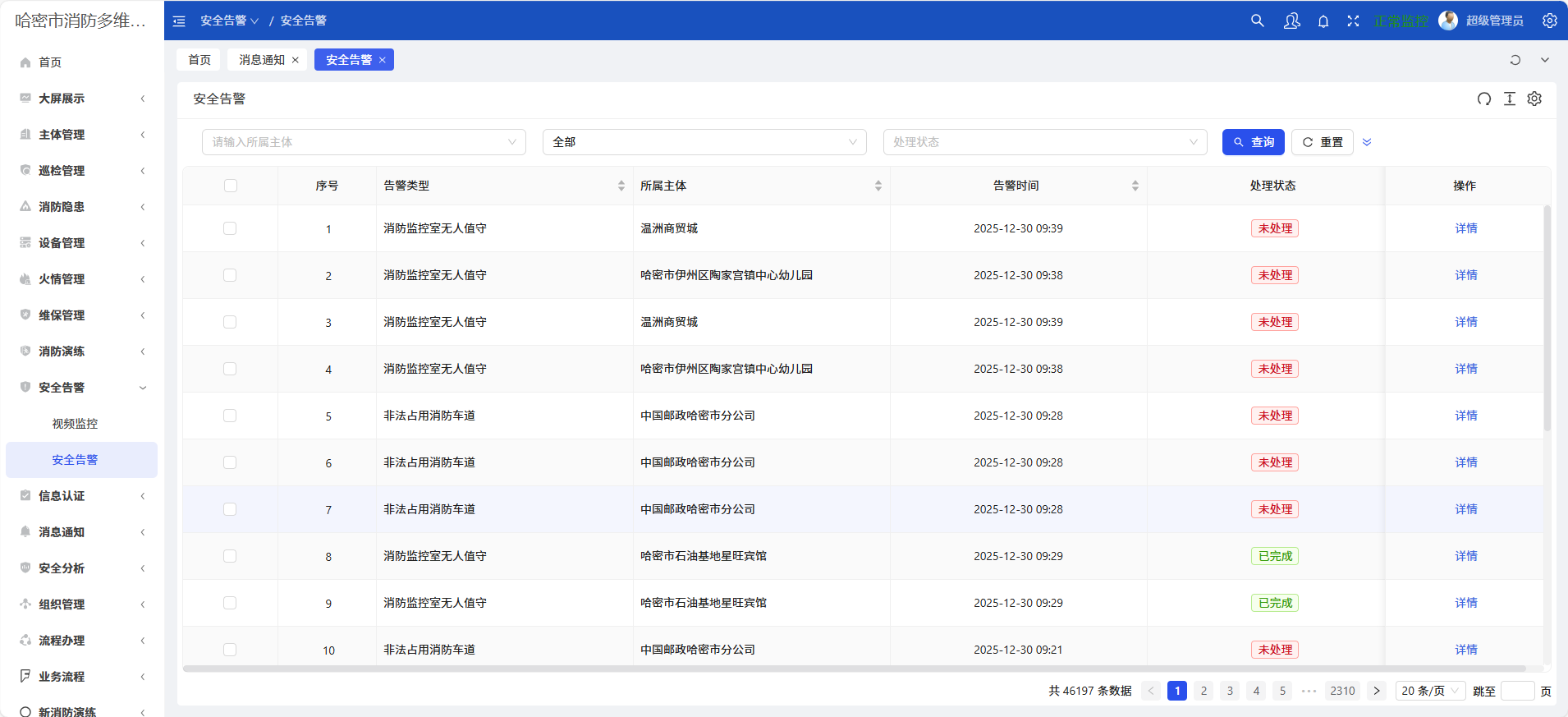Select the checkbox for row 1
The width and height of the screenshot is (1568, 717).
(230, 228)
